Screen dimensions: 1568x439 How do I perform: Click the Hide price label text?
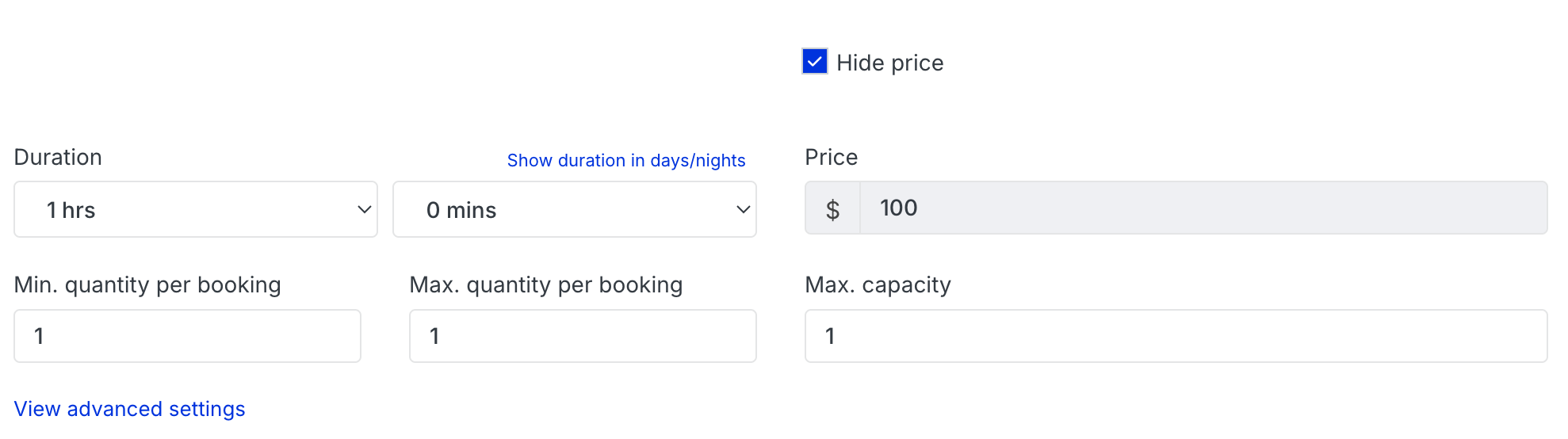click(889, 63)
